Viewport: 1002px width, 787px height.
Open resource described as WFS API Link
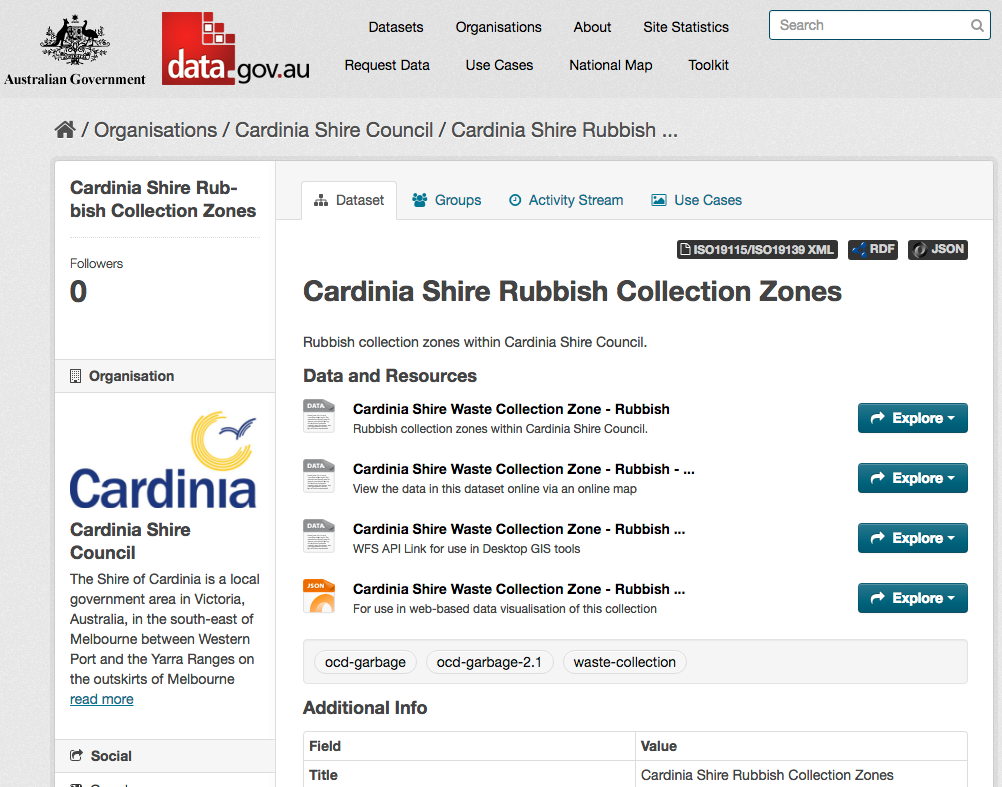tap(519, 529)
